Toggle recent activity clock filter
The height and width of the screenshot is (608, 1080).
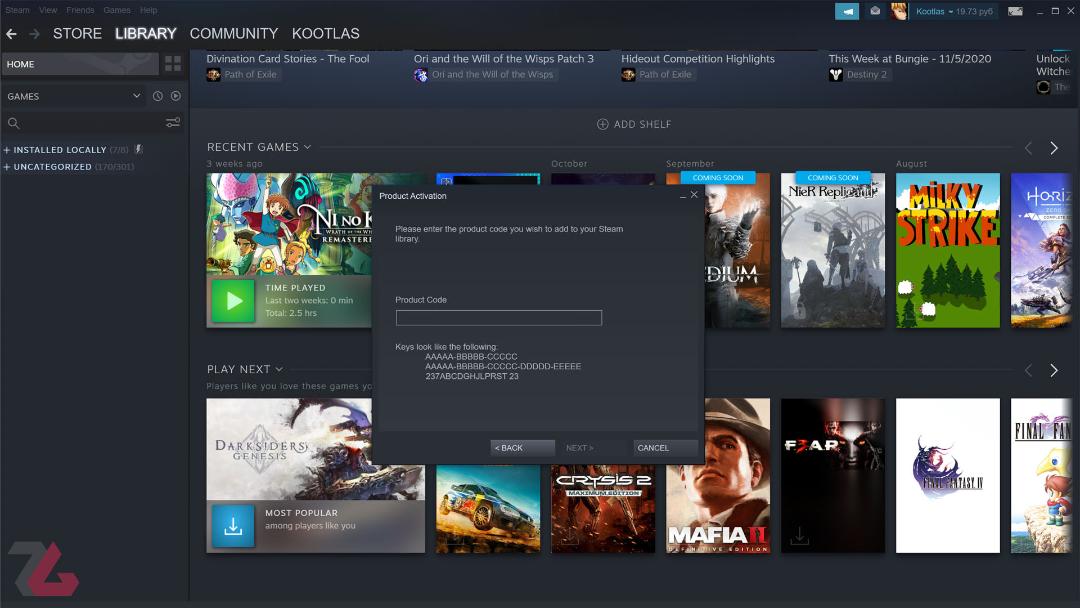coord(158,96)
